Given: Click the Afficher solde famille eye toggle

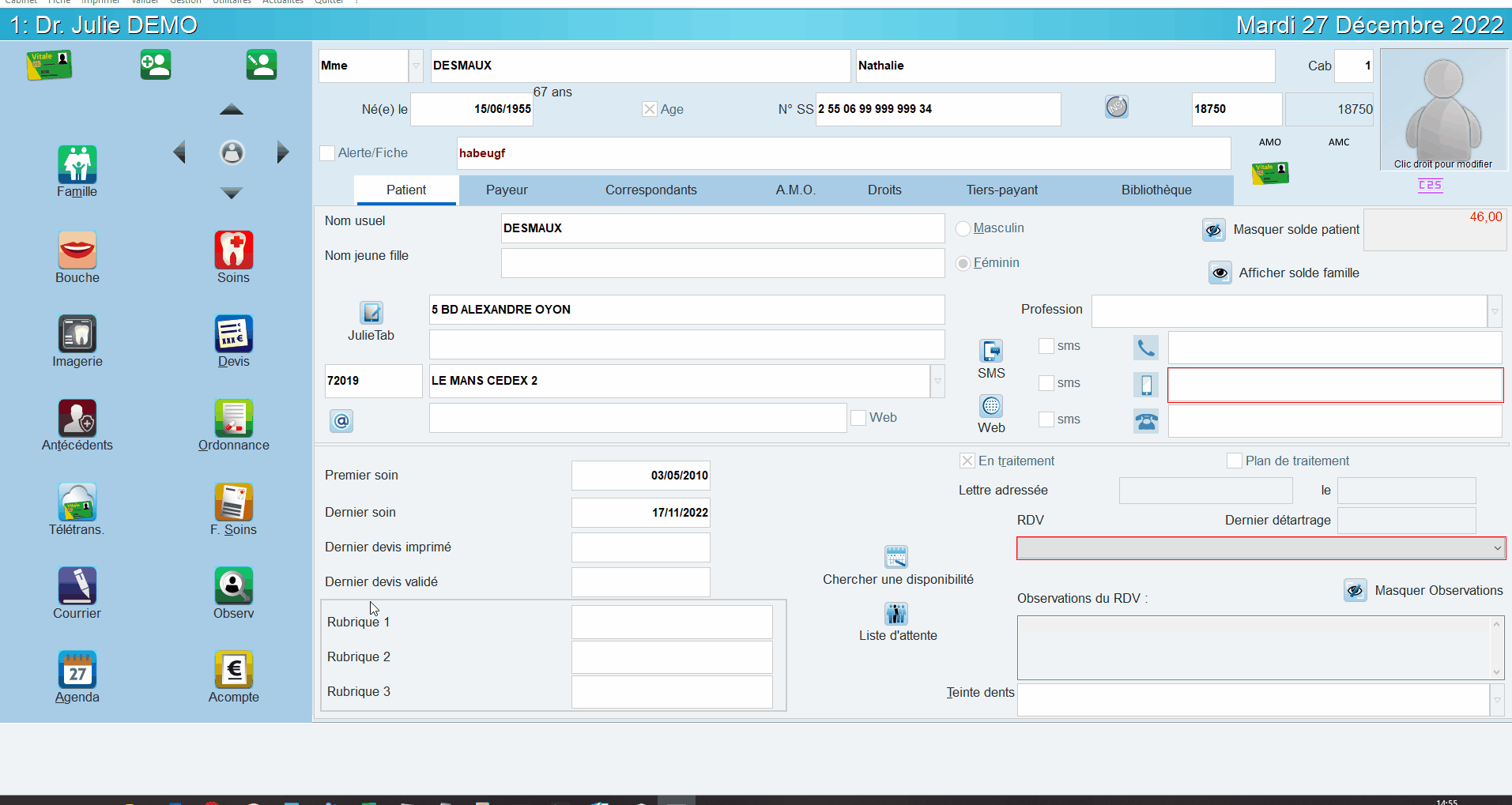Looking at the screenshot, I should click(x=1220, y=273).
